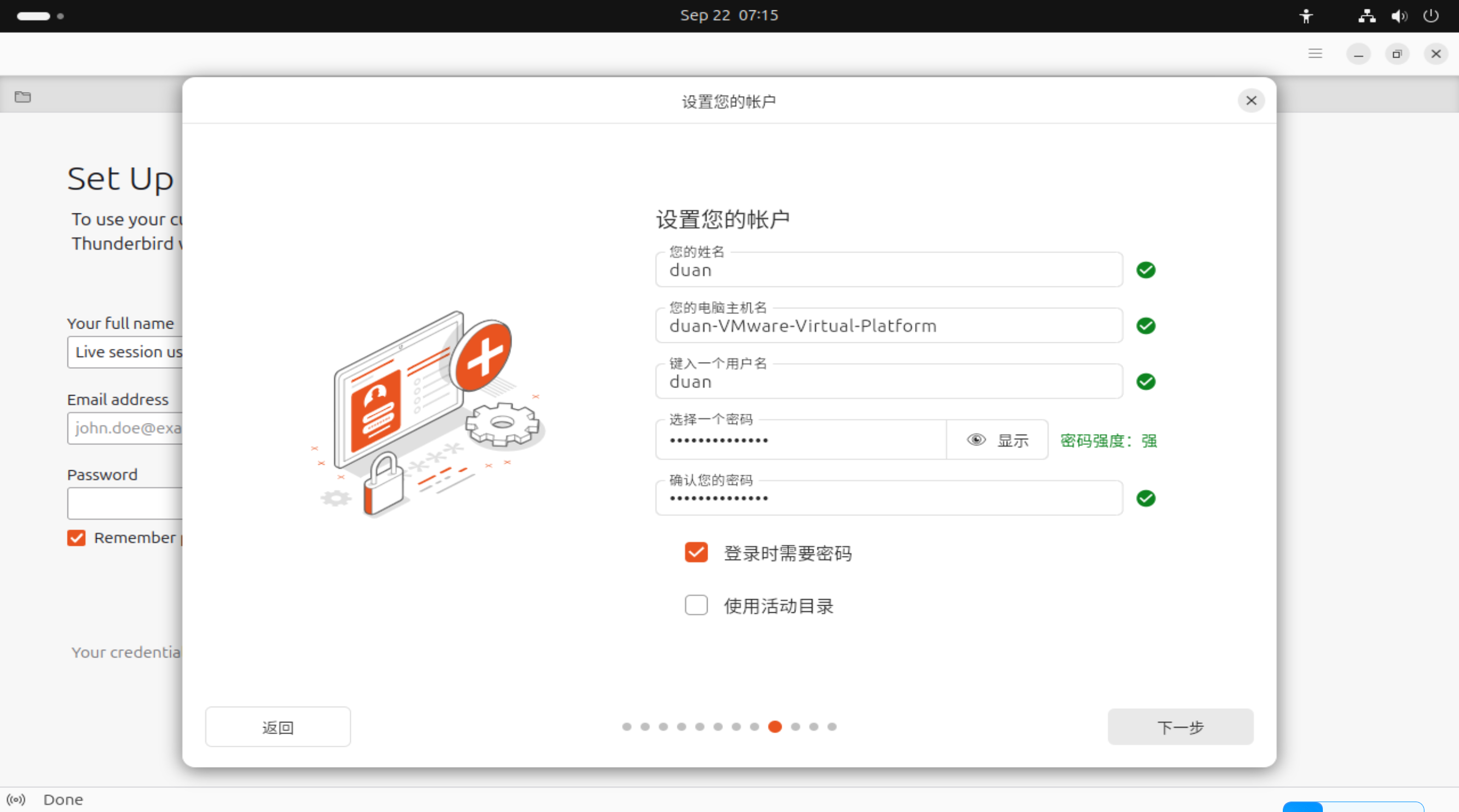Click the active orange step indicator dot

[775, 727]
